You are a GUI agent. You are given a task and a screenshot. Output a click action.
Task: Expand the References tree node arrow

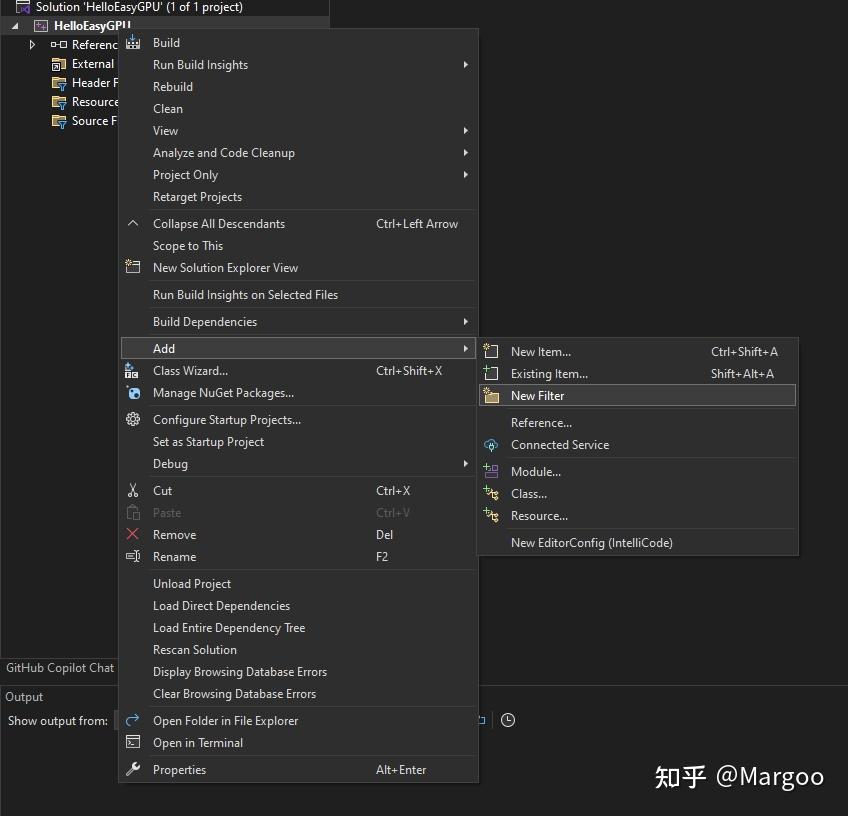pos(32,44)
